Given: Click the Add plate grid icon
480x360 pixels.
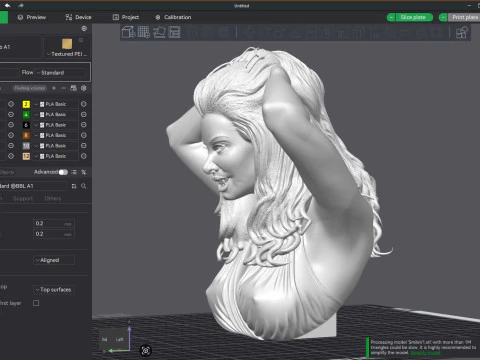Looking at the screenshot, I should tap(144, 32).
